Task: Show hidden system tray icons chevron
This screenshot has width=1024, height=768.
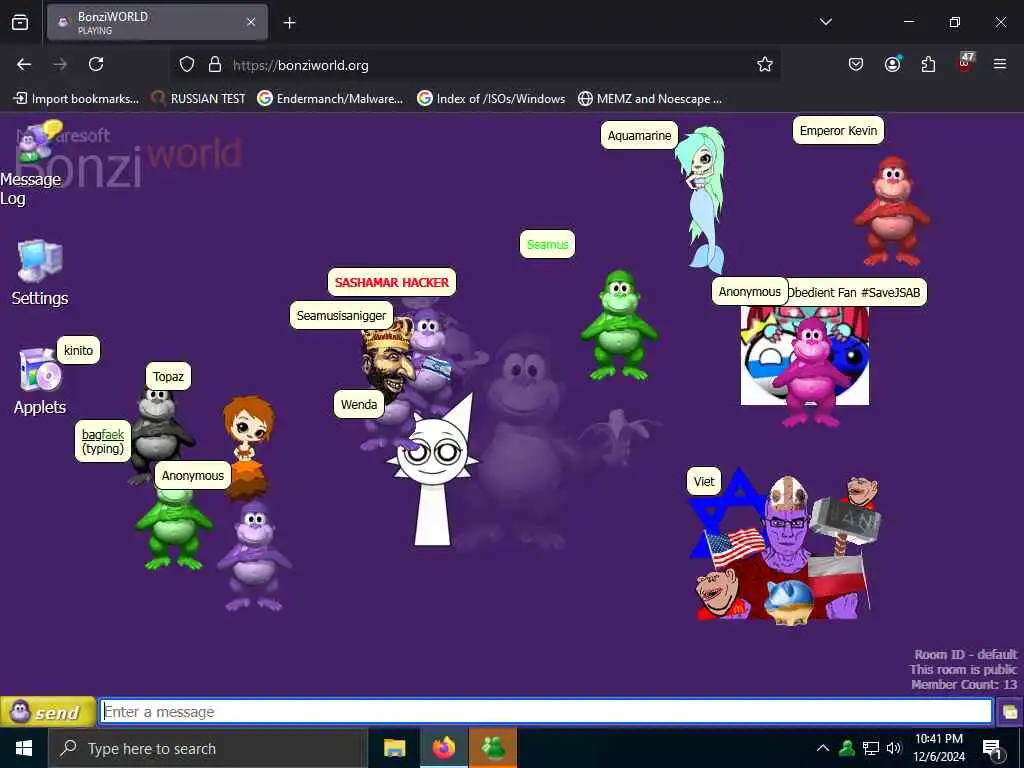Action: [823, 748]
